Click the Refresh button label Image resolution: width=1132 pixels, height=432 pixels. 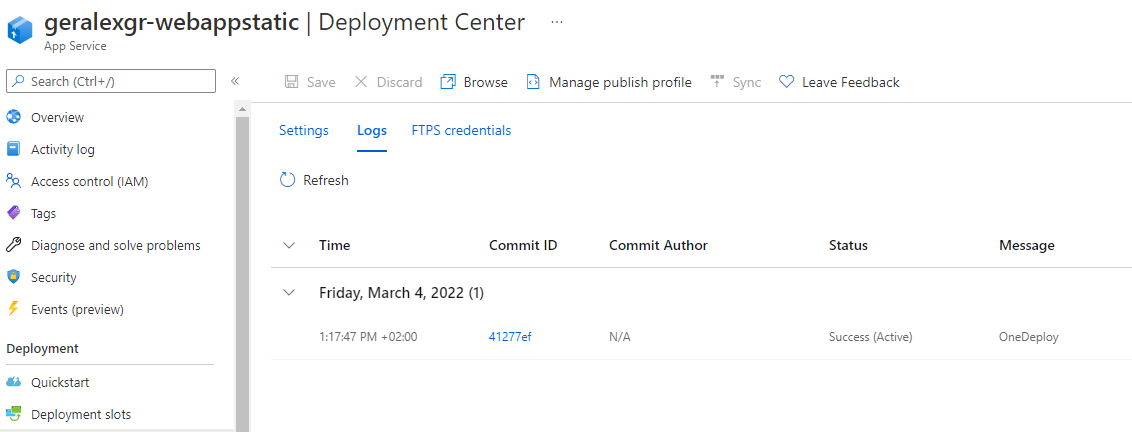(326, 181)
